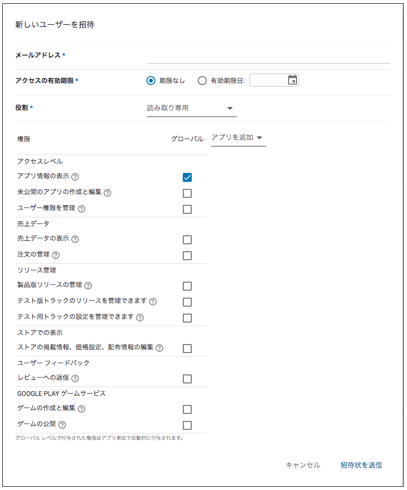407x490 pixels.
Task: Expand the アプリを追加 dropdown
Action: [238, 138]
